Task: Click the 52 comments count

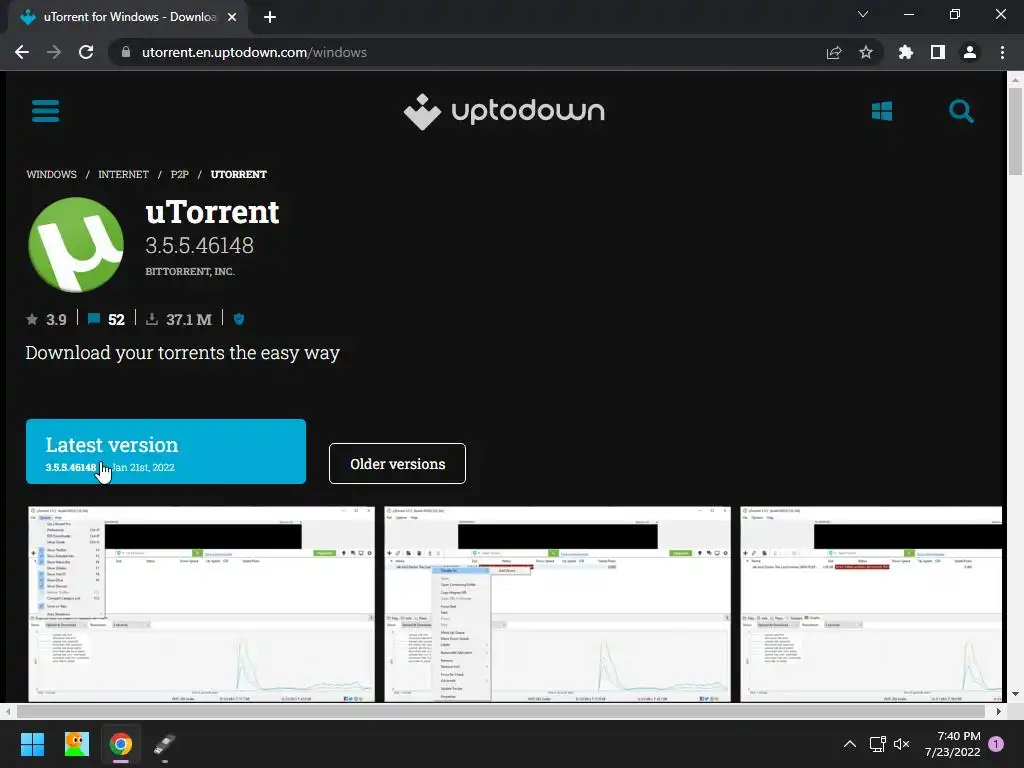Action: (116, 319)
